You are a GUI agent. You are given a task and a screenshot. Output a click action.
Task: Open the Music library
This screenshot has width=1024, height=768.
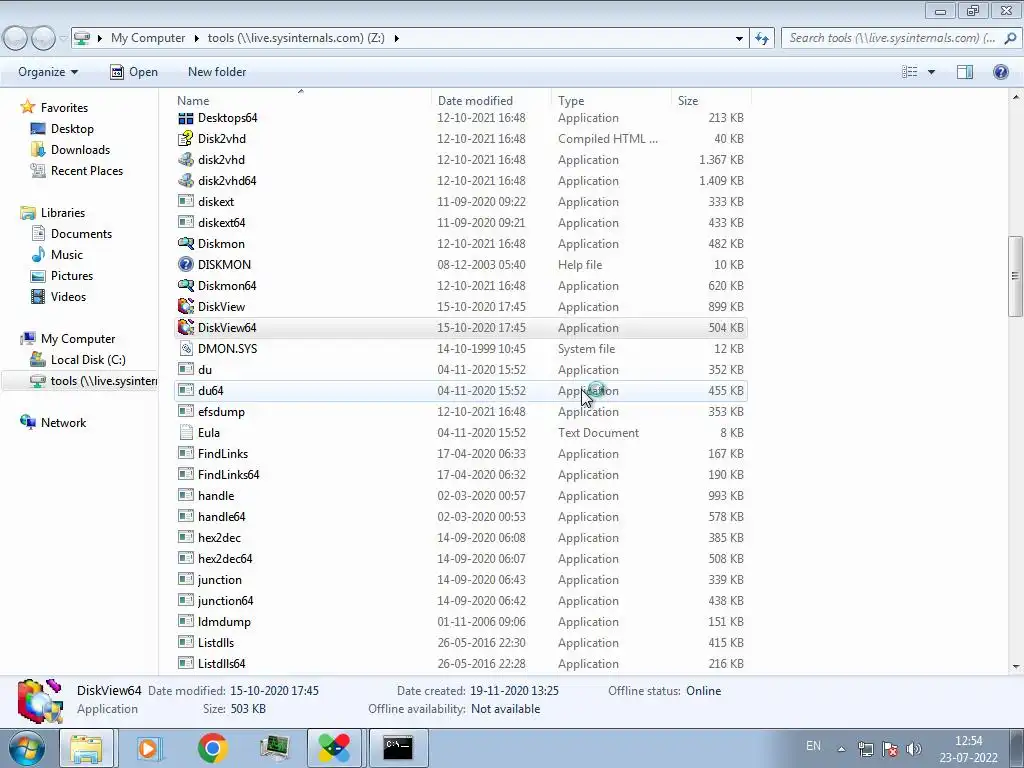[x=67, y=255]
